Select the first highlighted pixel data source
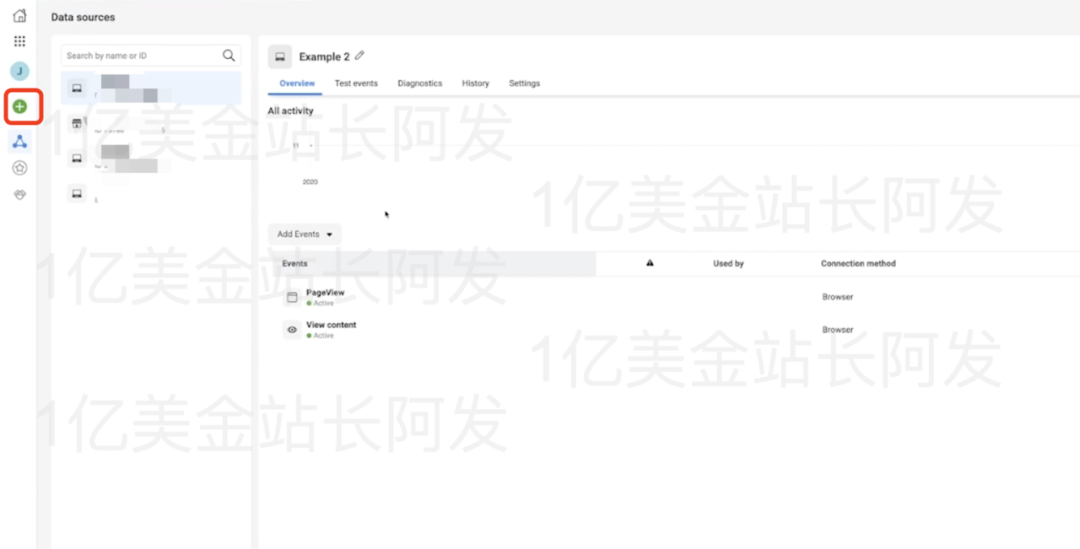Screen dimensions: 1080x549 click(x=151, y=88)
